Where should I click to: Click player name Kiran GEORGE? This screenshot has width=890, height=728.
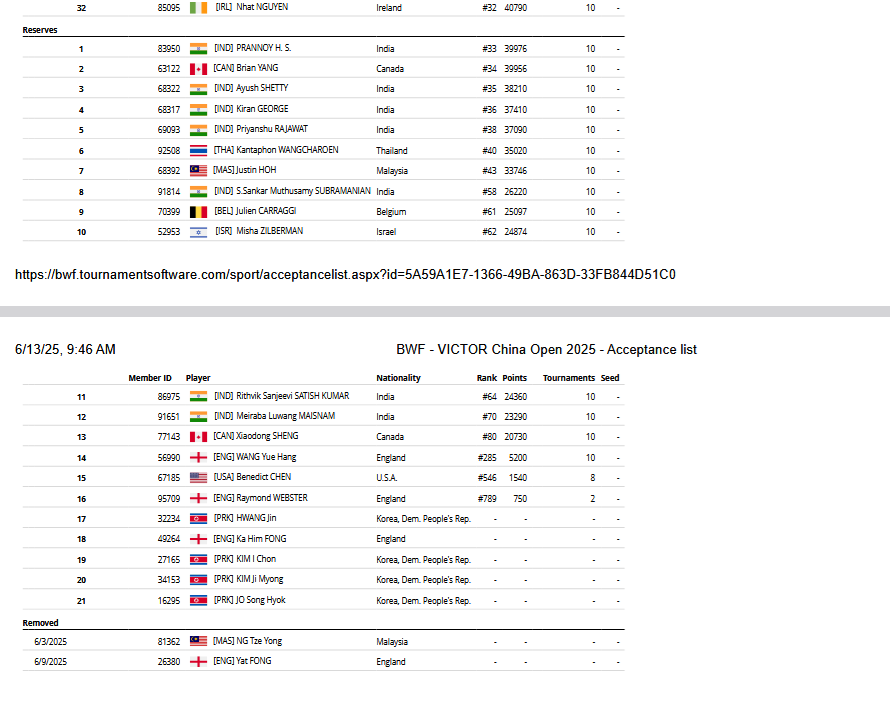pyautogui.click(x=262, y=108)
